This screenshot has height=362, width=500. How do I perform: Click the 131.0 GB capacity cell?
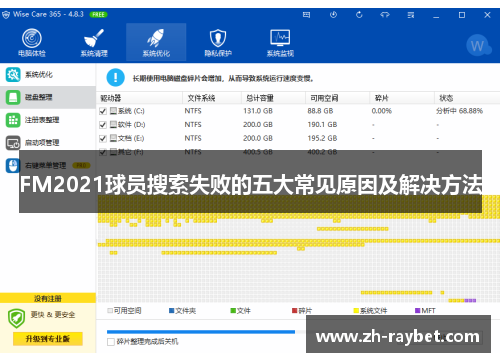coord(258,111)
